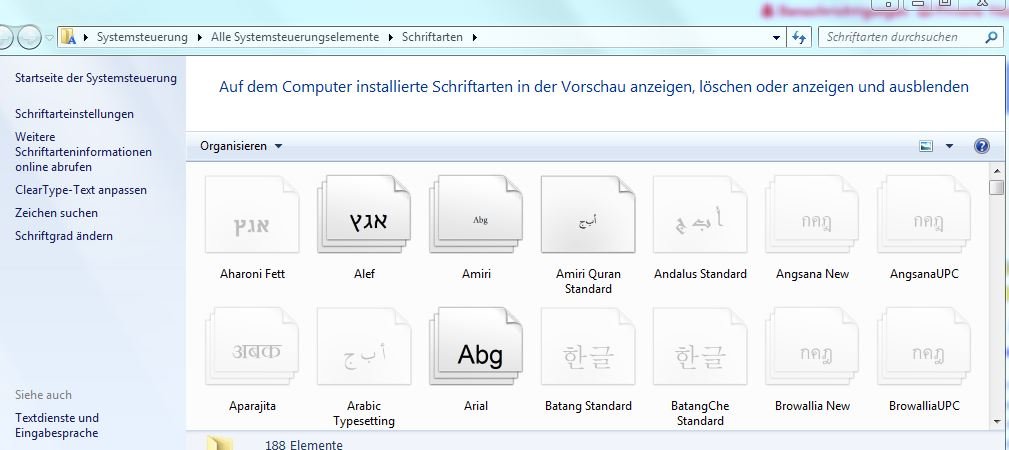This screenshot has height=450, width=1009.
Task: Select the AngsanaUPC font icon
Action: (x=924, y=214)
